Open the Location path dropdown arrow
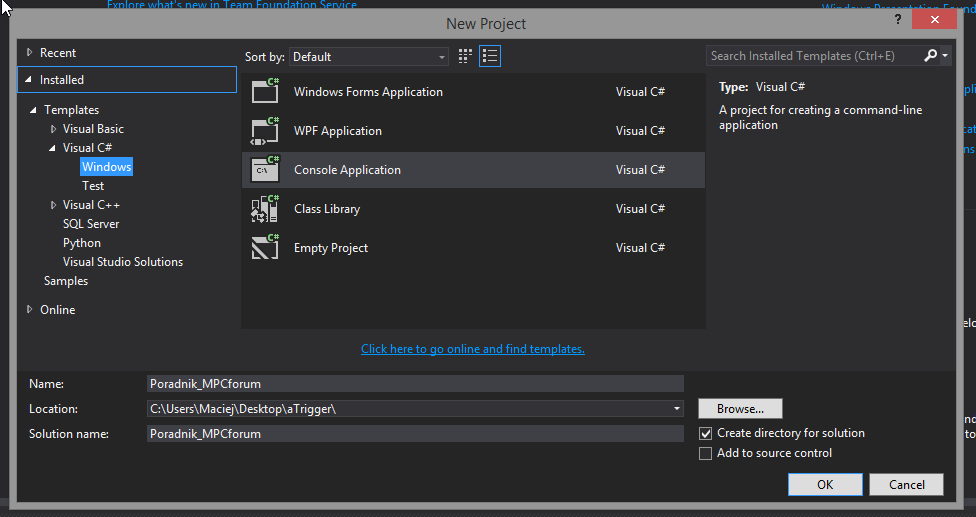The width and height of the screenshot is (976, 517). (677, 409)
